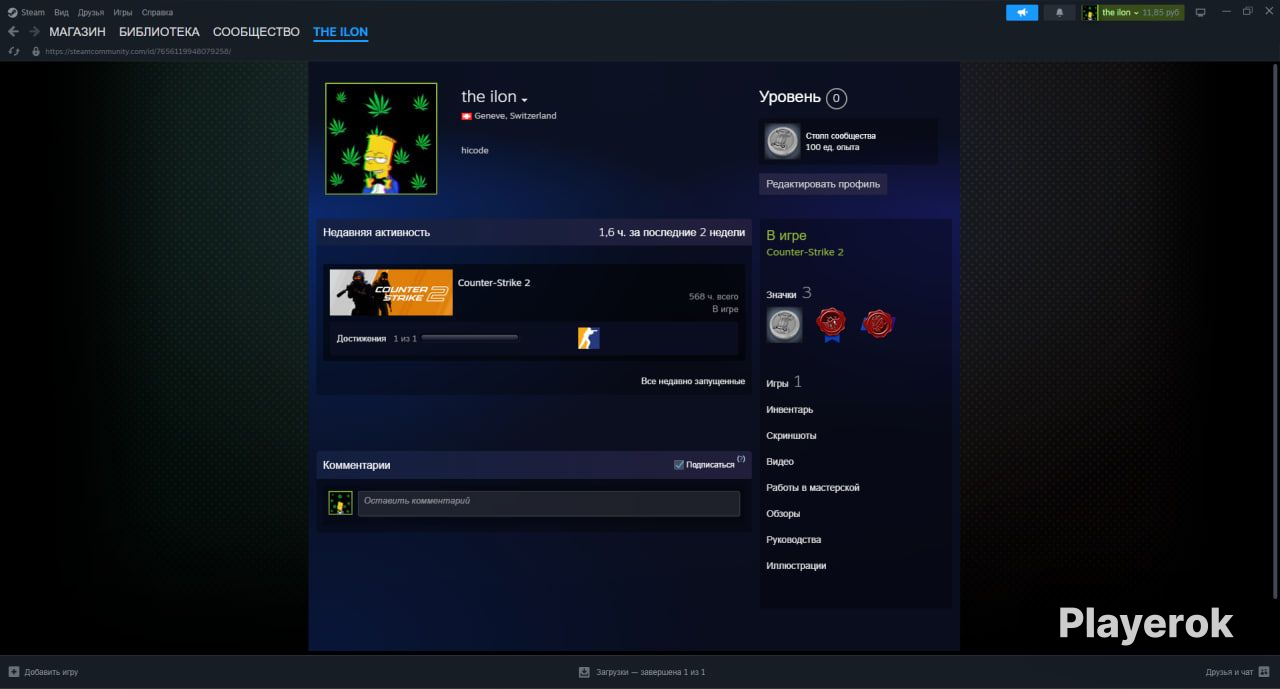Open Все недавно запущенные link
The width and height of the screenshot is (1280, 689).
pos(693,381)
